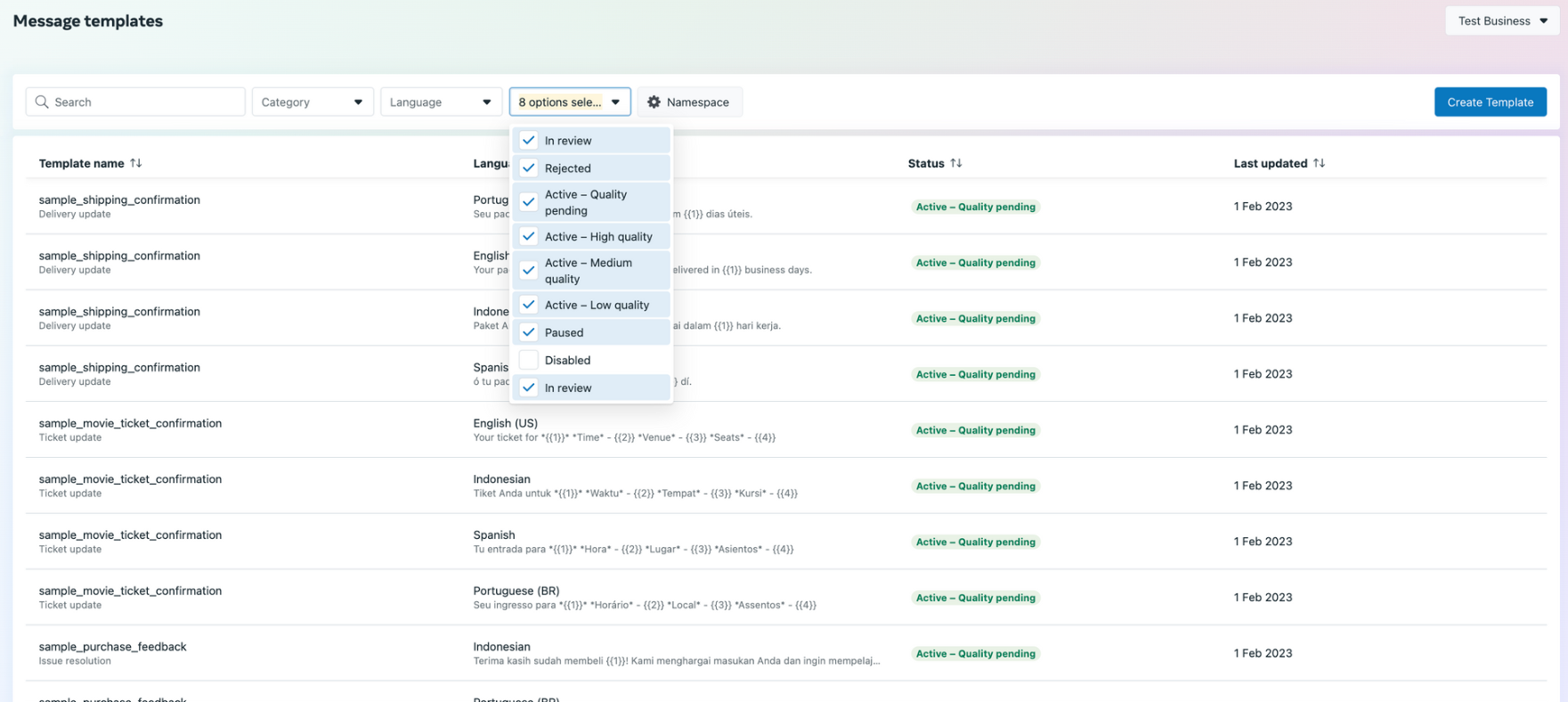Image resolution: width=1568 pixels, height=702 pixels.
Task: Open the sample_purchase_feedback Indonesian template row
Action: click(x=113, y=647)
